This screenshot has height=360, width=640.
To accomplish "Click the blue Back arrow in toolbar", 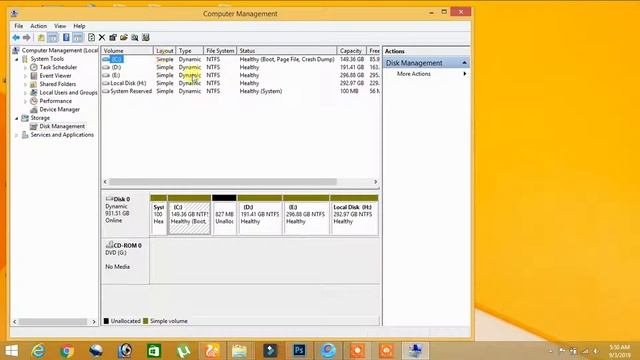I will [16, 38].
